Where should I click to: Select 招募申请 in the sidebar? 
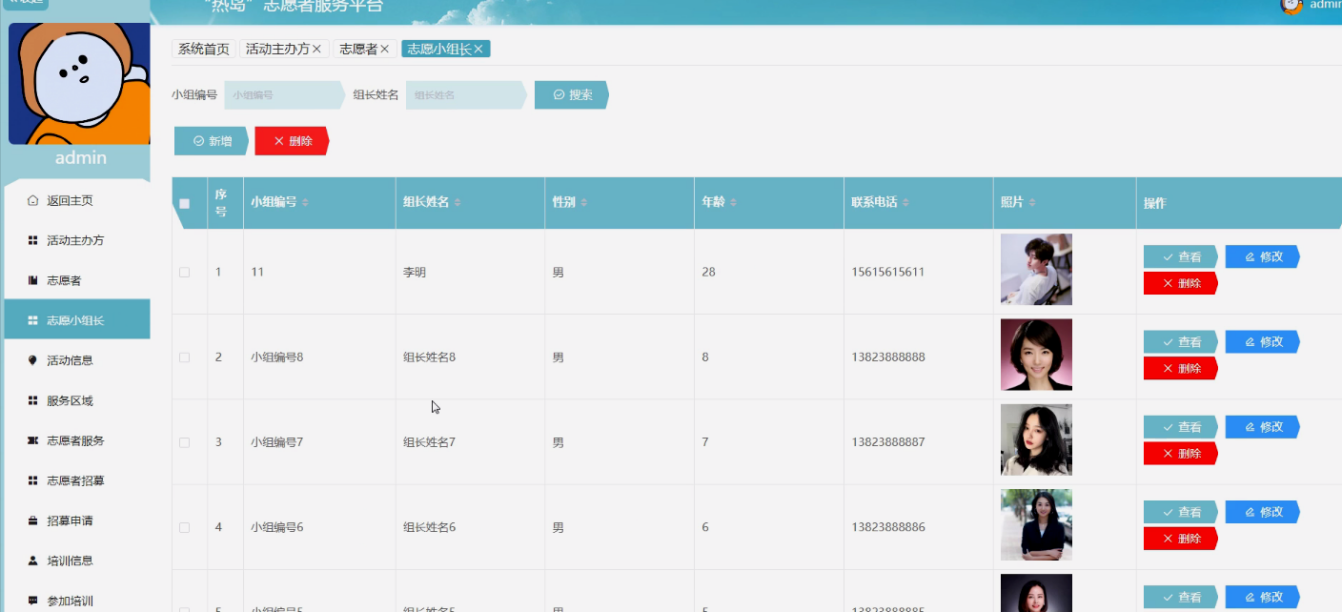[77, 520]
